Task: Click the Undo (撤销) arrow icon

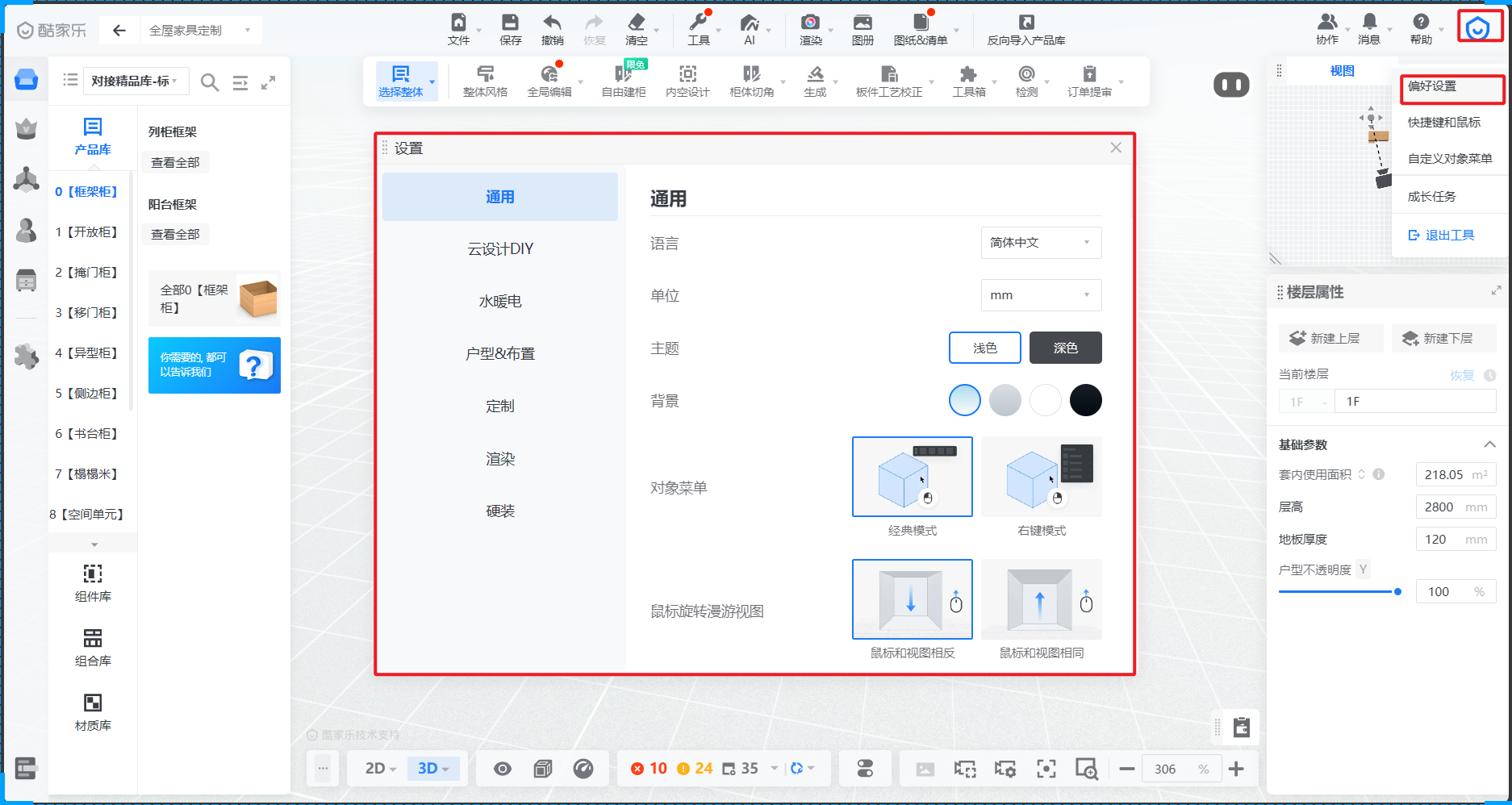Action: tap(552, 23)
